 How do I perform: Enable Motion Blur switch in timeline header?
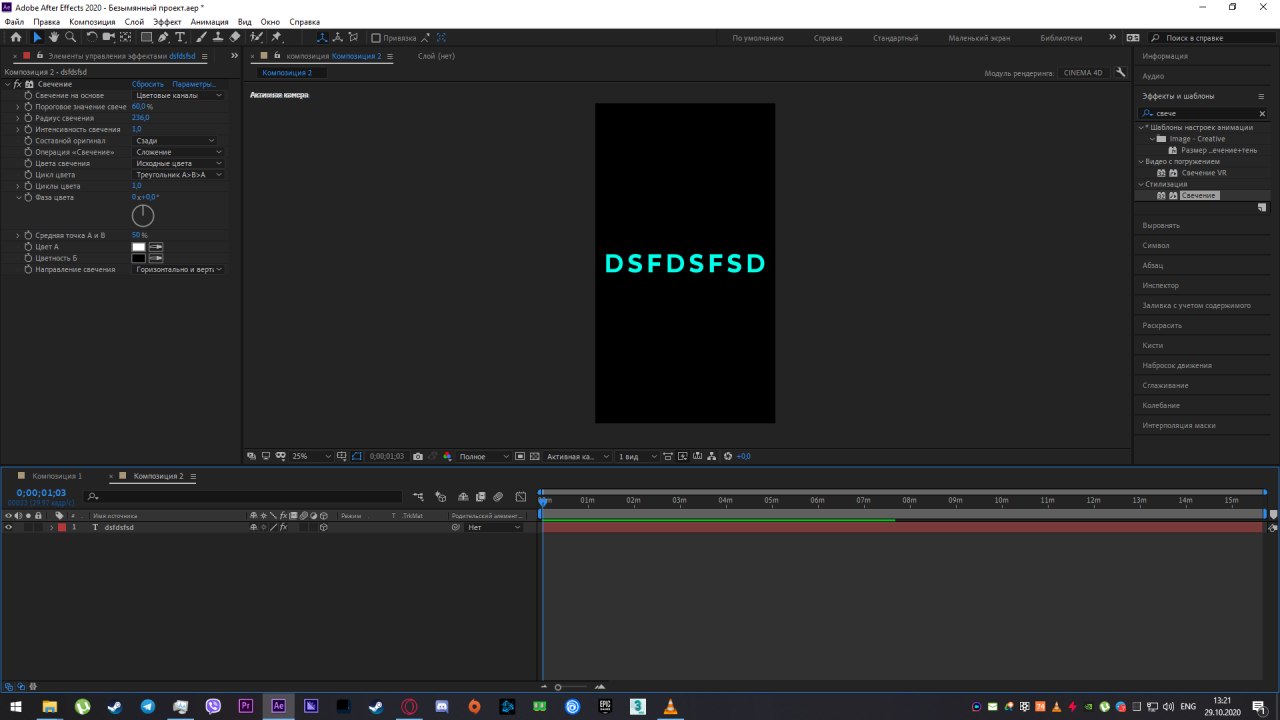point(498,496)
